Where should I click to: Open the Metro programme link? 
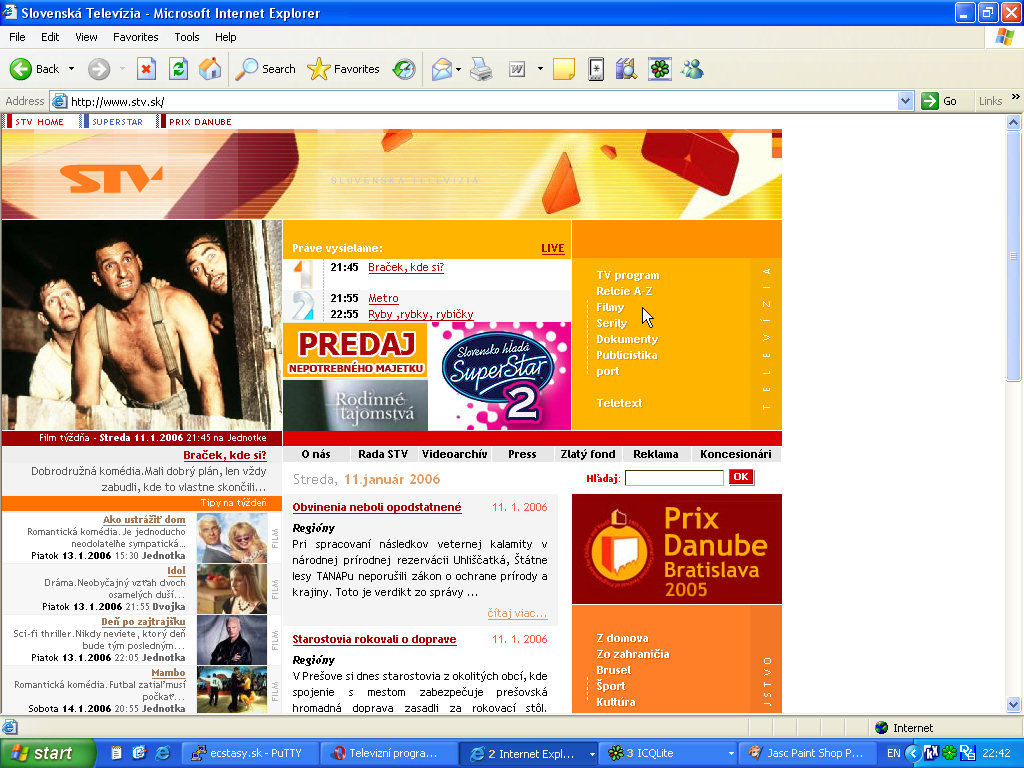[x=383, y=298]
